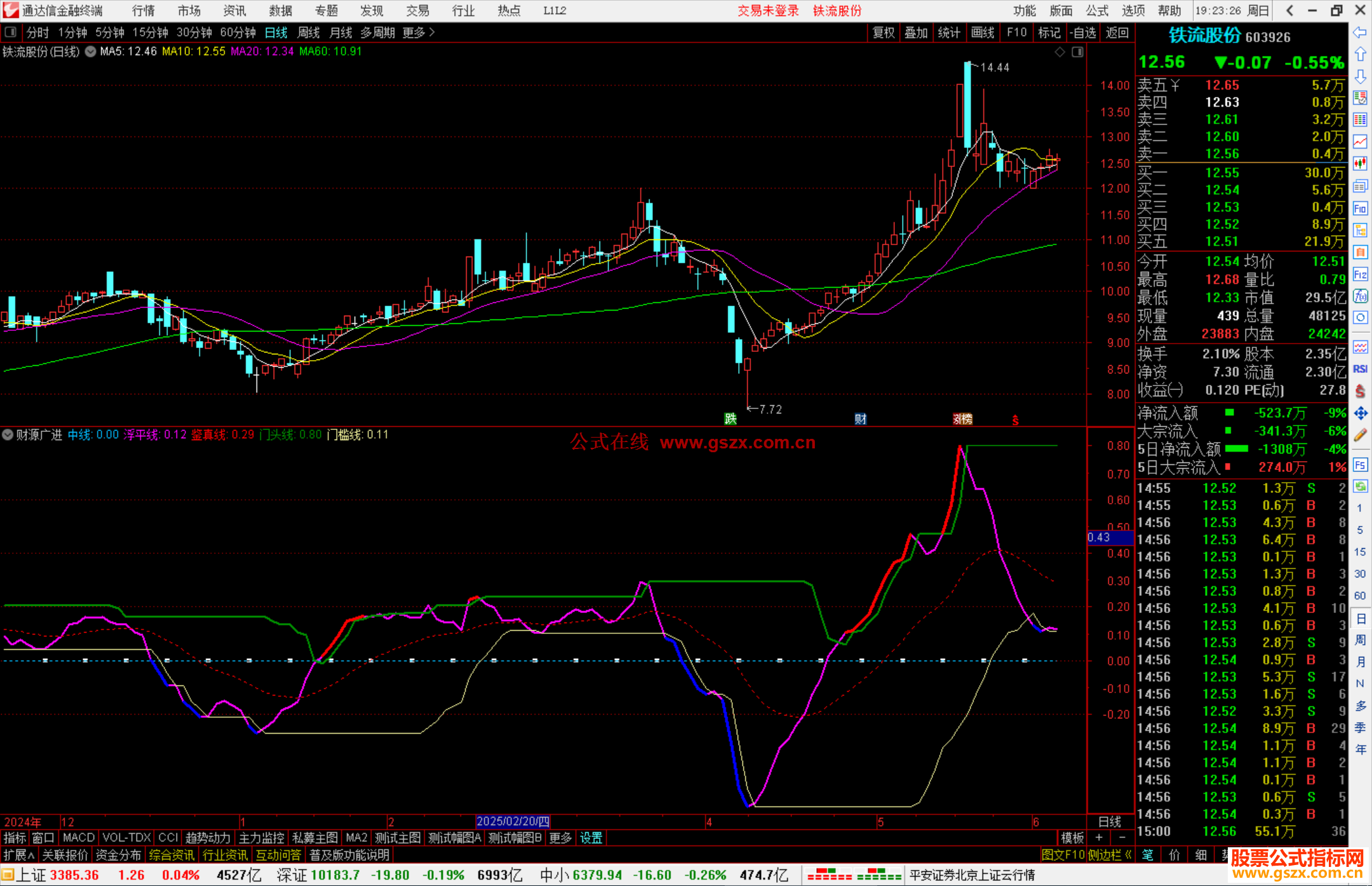Toggle the MA indicator circle next to 铁流股份(日线)
Viewport: 1372px width, 886px height.
pyautogui.click(x=90, y=51)
